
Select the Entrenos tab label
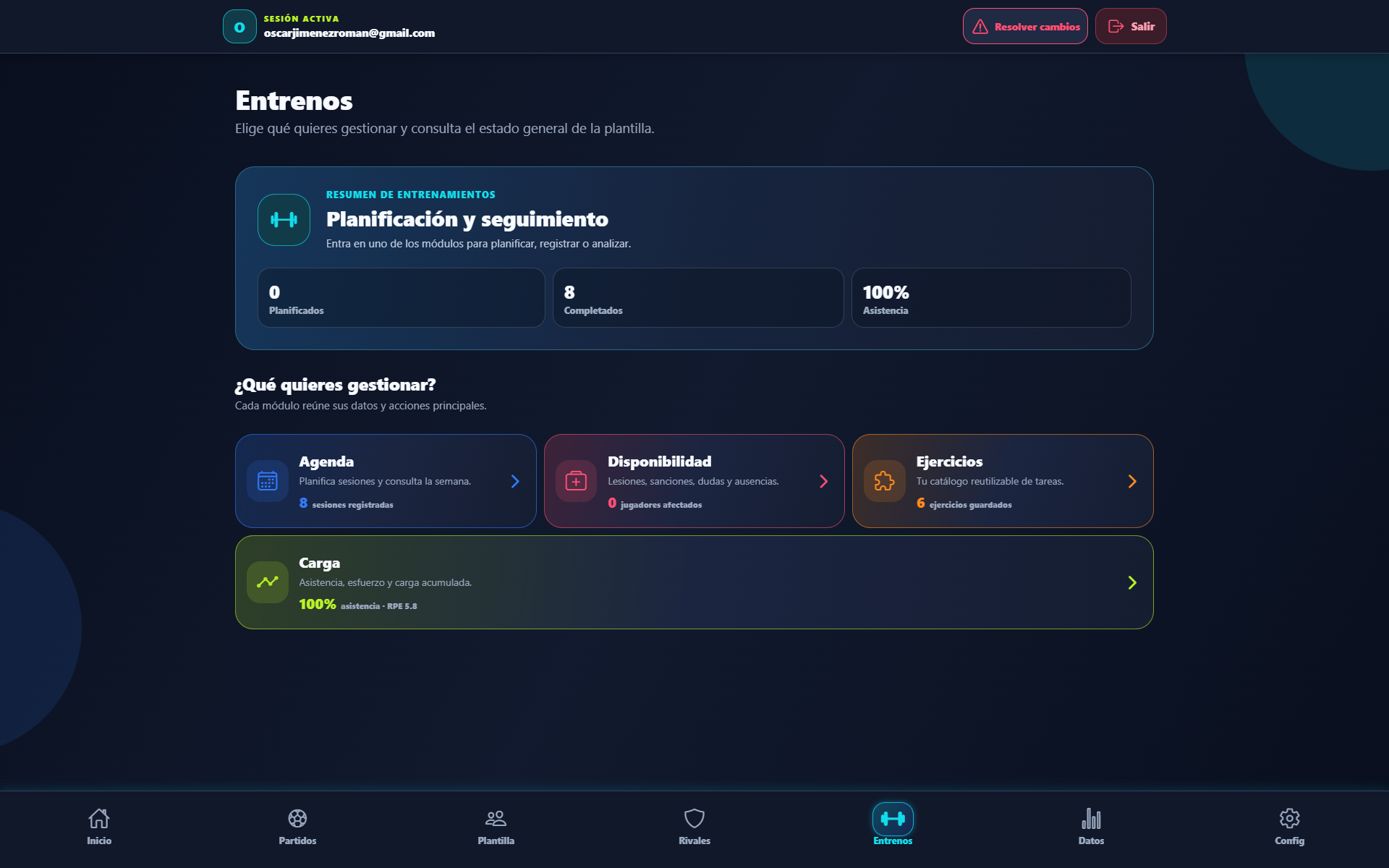[x=893, y=841]
